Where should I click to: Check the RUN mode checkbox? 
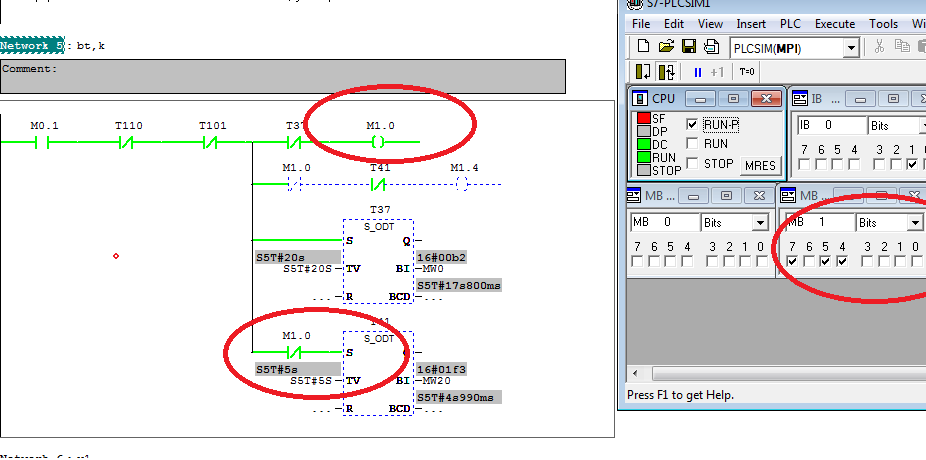point(692,143)
